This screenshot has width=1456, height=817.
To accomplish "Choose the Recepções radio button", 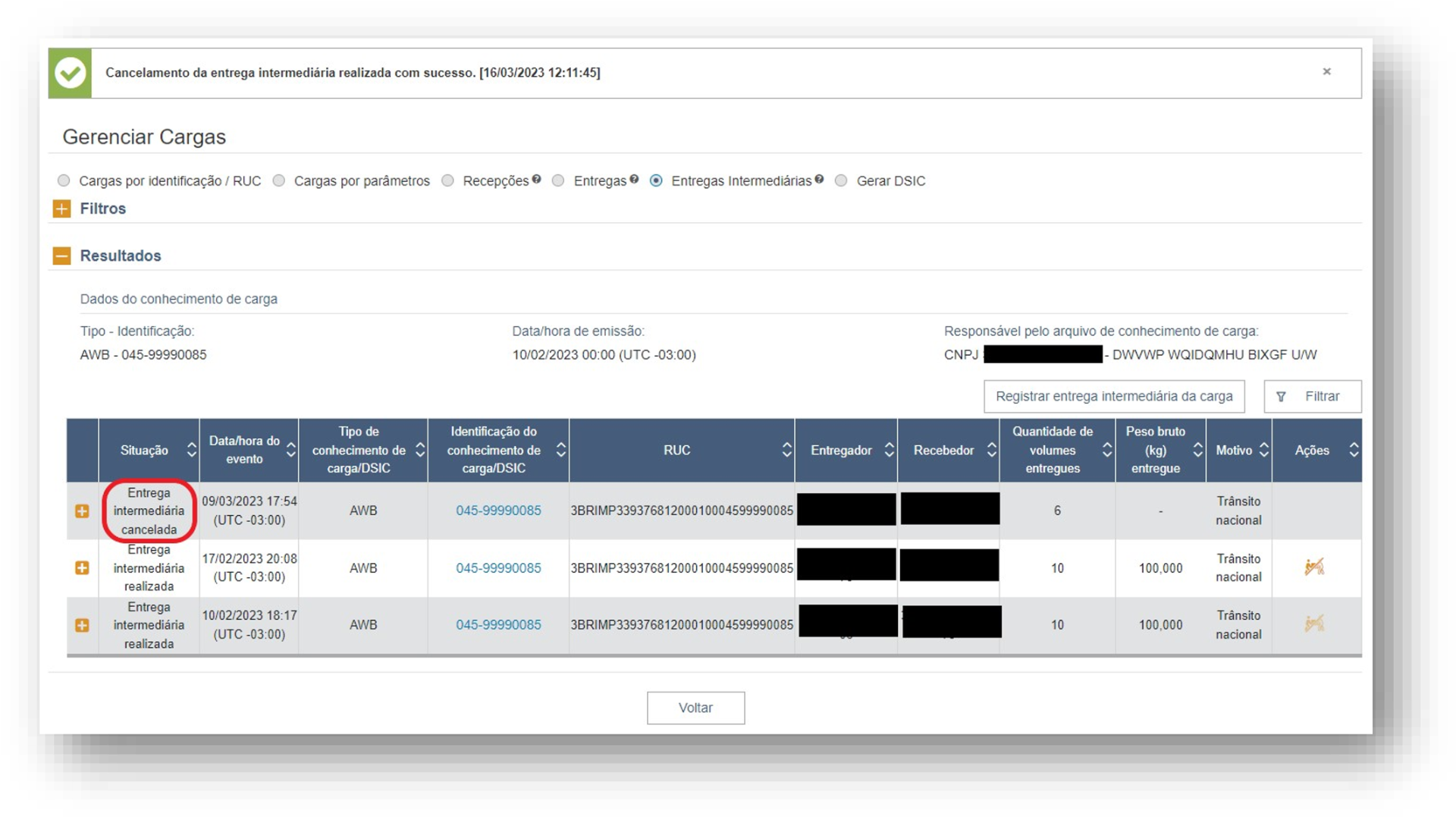I will (447, 181).
